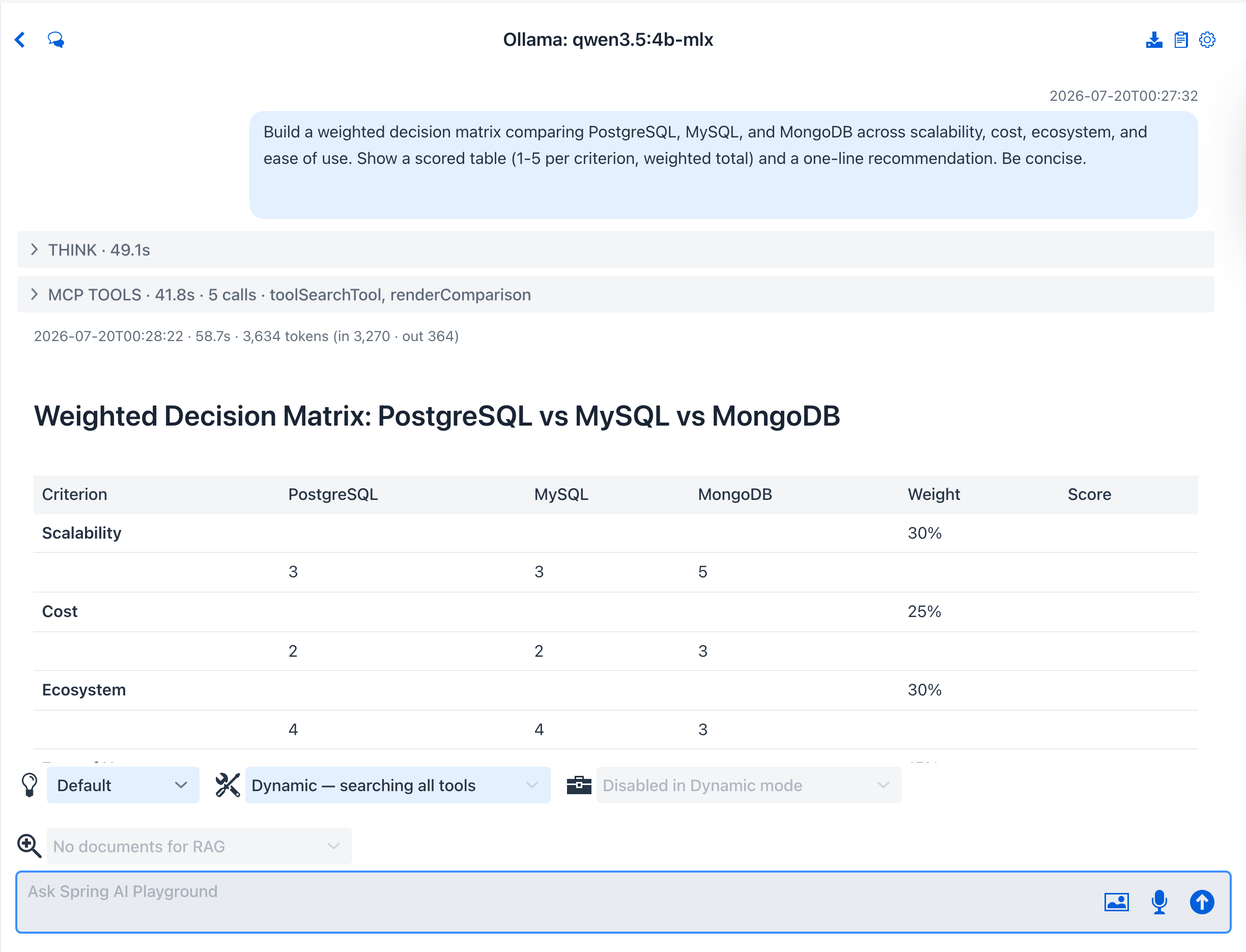Expand the THINK 49.1s section

click(x=615, y=249)
